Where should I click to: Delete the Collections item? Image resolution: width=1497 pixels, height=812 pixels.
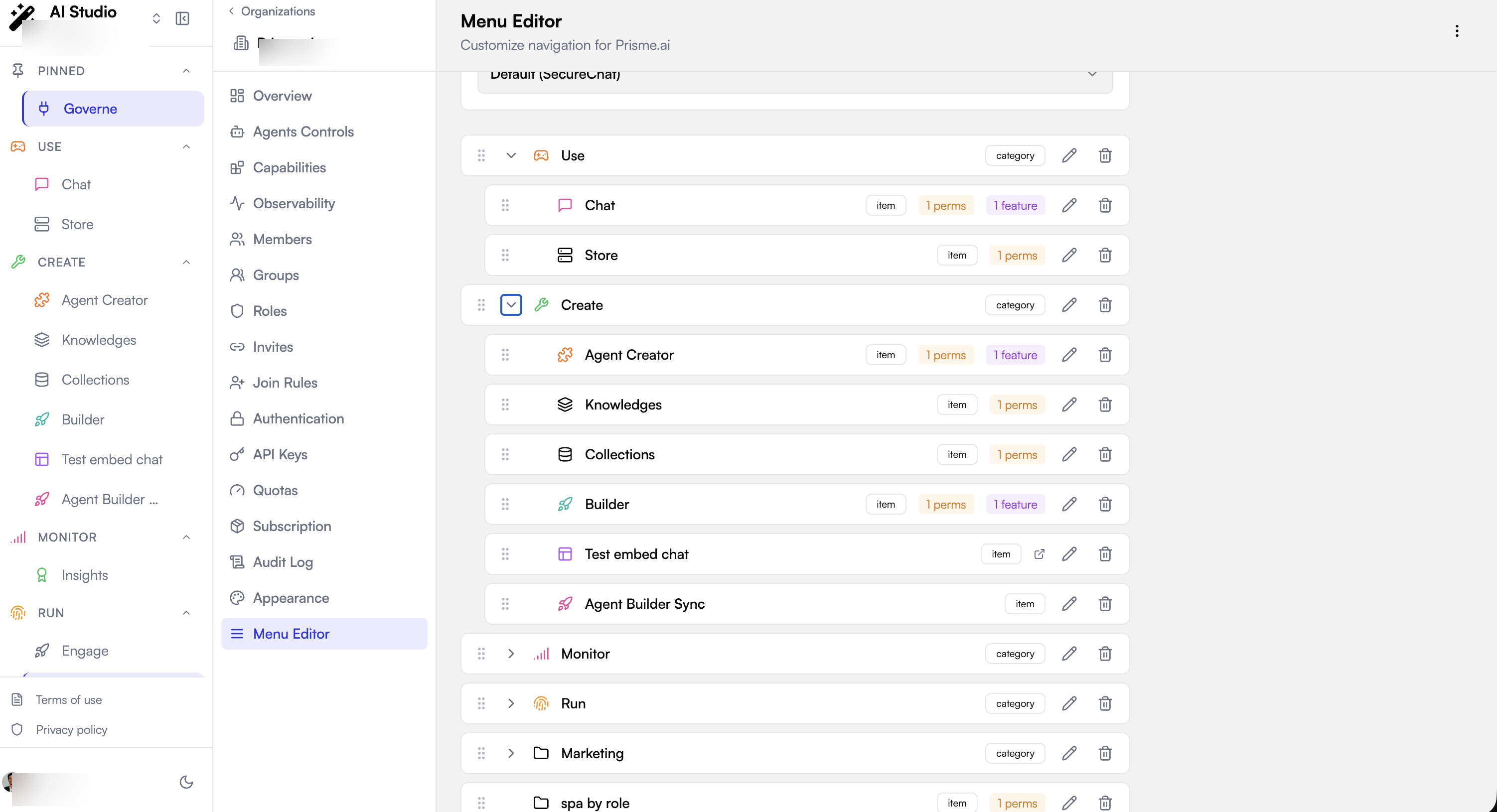pos(1105,454)
